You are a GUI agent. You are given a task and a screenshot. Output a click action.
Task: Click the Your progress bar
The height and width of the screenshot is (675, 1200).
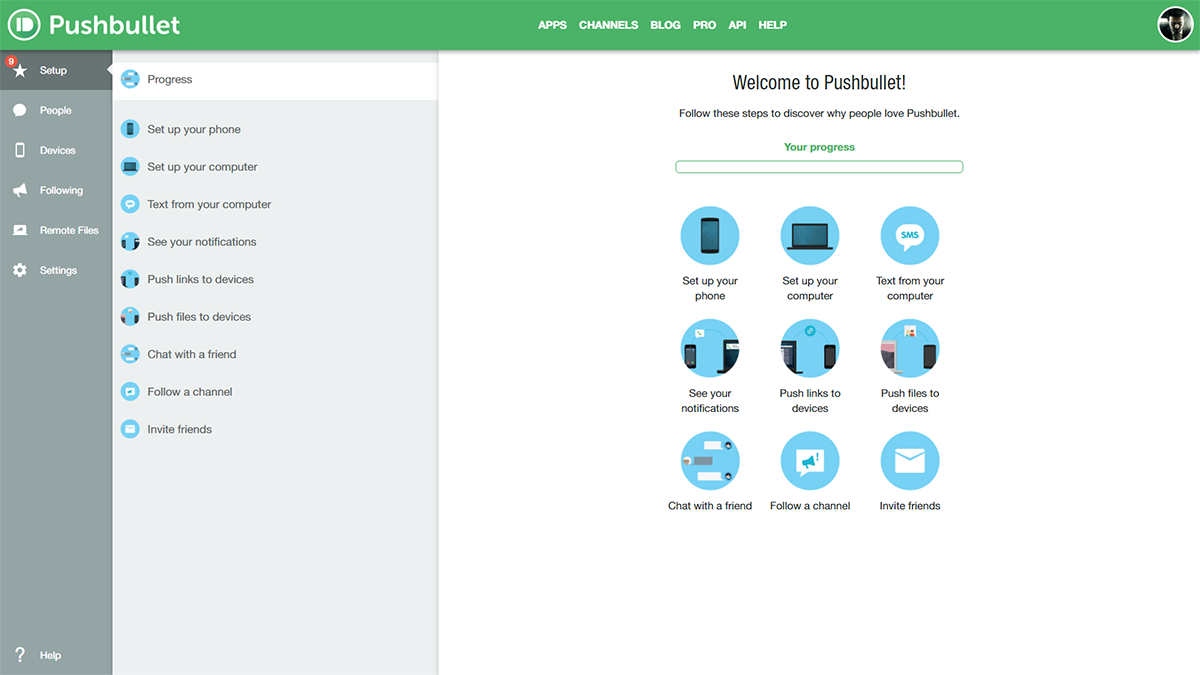819,167
